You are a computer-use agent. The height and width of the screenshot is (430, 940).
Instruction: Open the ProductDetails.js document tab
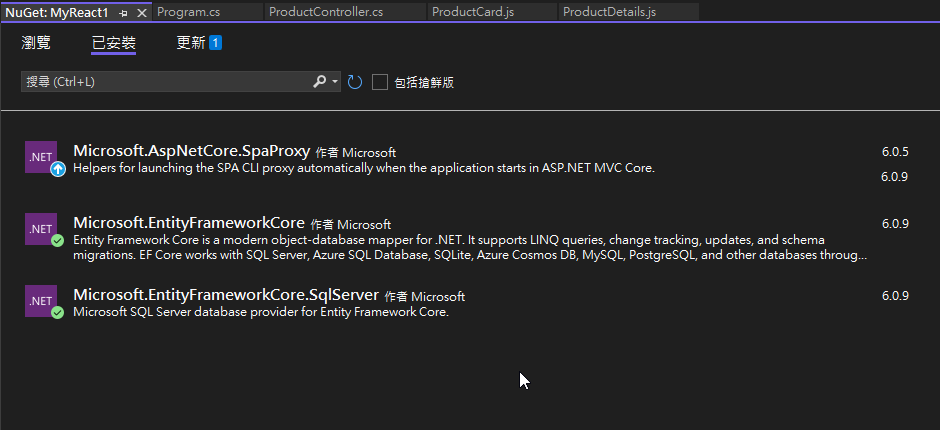coord(628,12)
